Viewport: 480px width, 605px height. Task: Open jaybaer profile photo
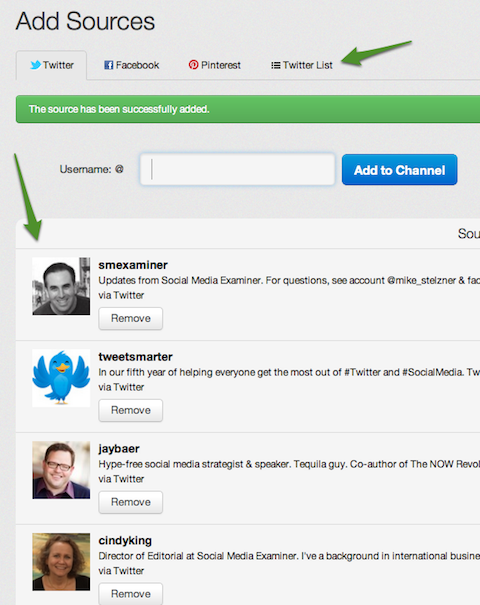[61, 470]
